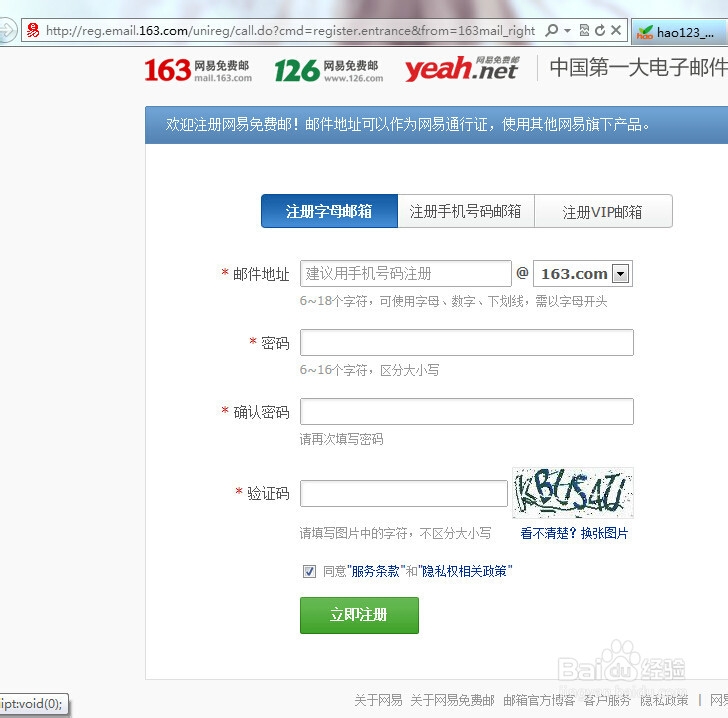
Task: Click the 密码 password field
Action: pos(467,343)
